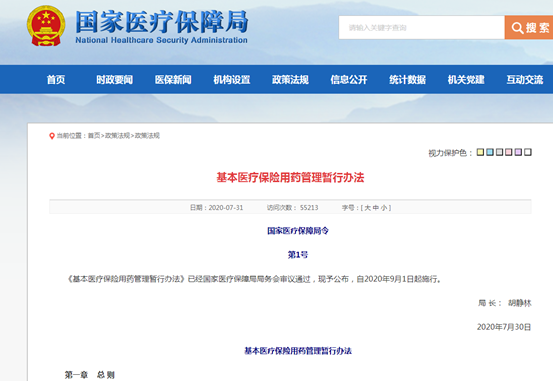
Task: Click the orange 搜索 search button
Action: coord(529,28)
